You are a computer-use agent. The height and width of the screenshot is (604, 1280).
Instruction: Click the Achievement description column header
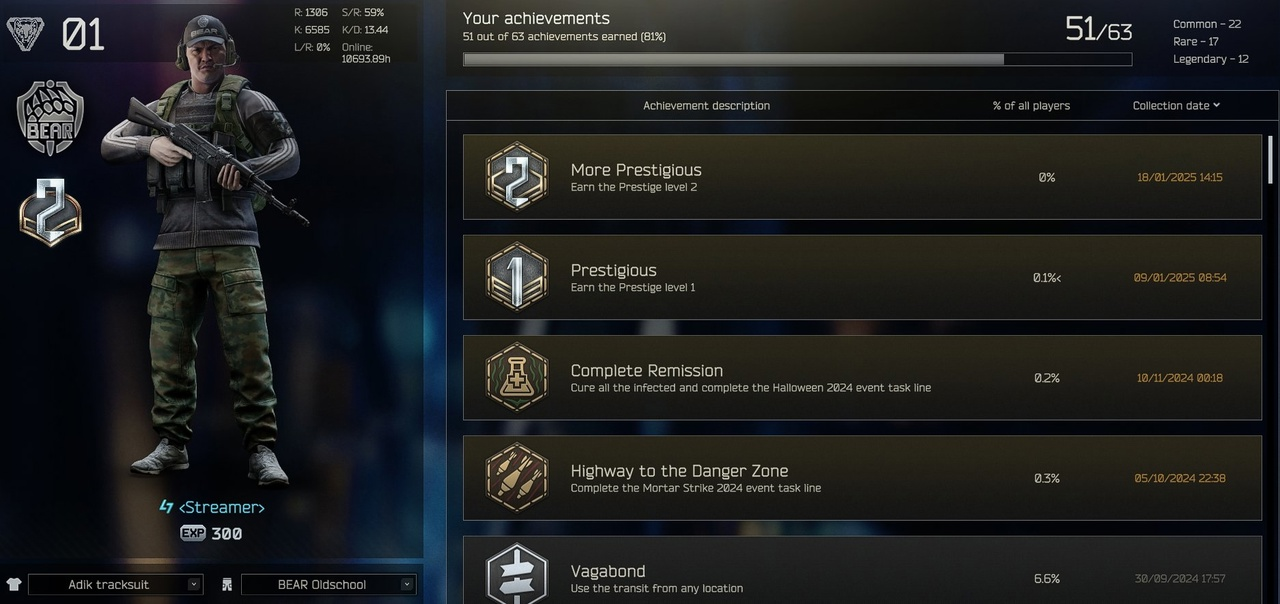pyautogui.click(x=706, y=105)
